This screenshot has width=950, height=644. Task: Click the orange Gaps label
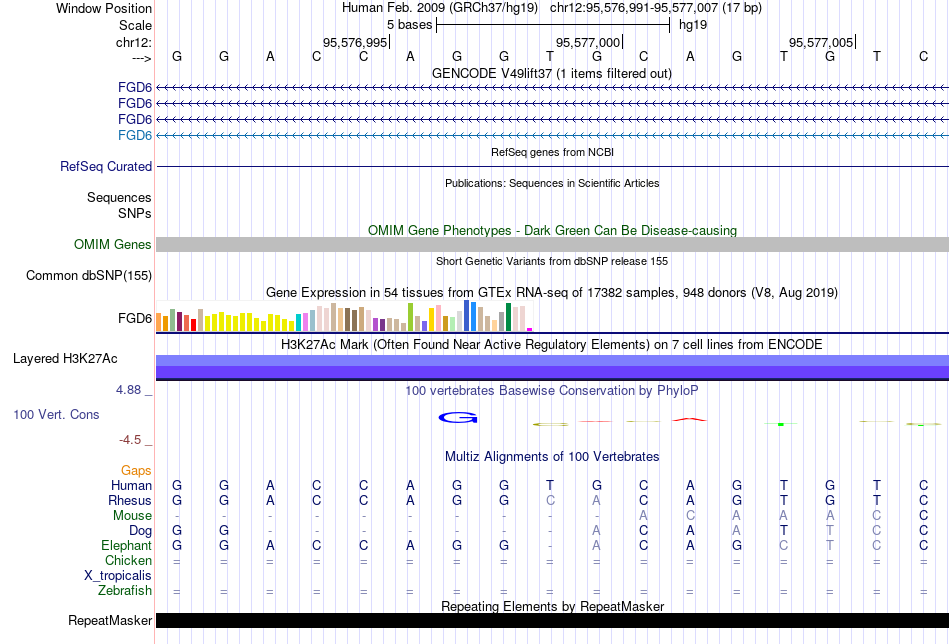pyautogui.click(x=136, y=471)
